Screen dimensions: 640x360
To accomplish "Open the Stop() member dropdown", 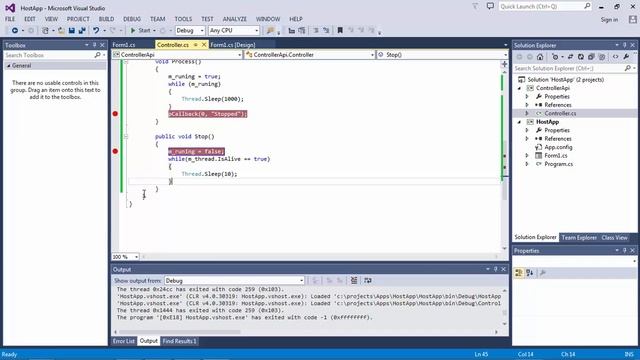I will coord(442,55).
